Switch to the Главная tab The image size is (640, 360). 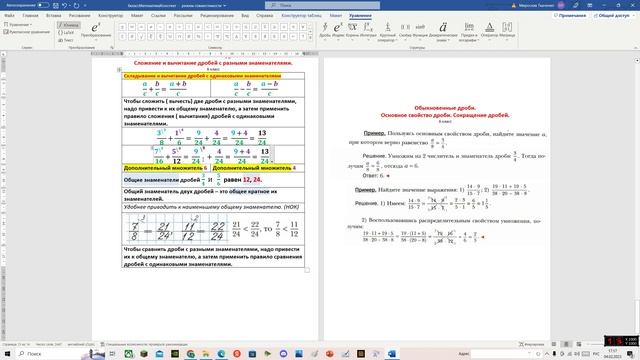point(30,16)
